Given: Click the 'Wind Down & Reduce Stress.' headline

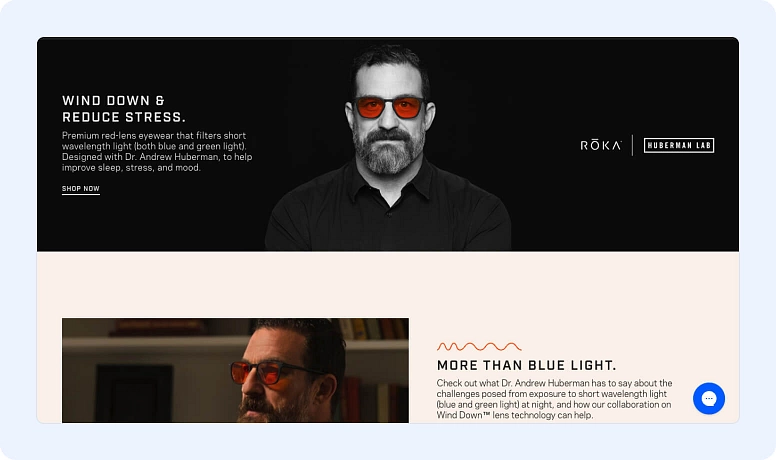Looking at the screenshot, I should [124, 109].
